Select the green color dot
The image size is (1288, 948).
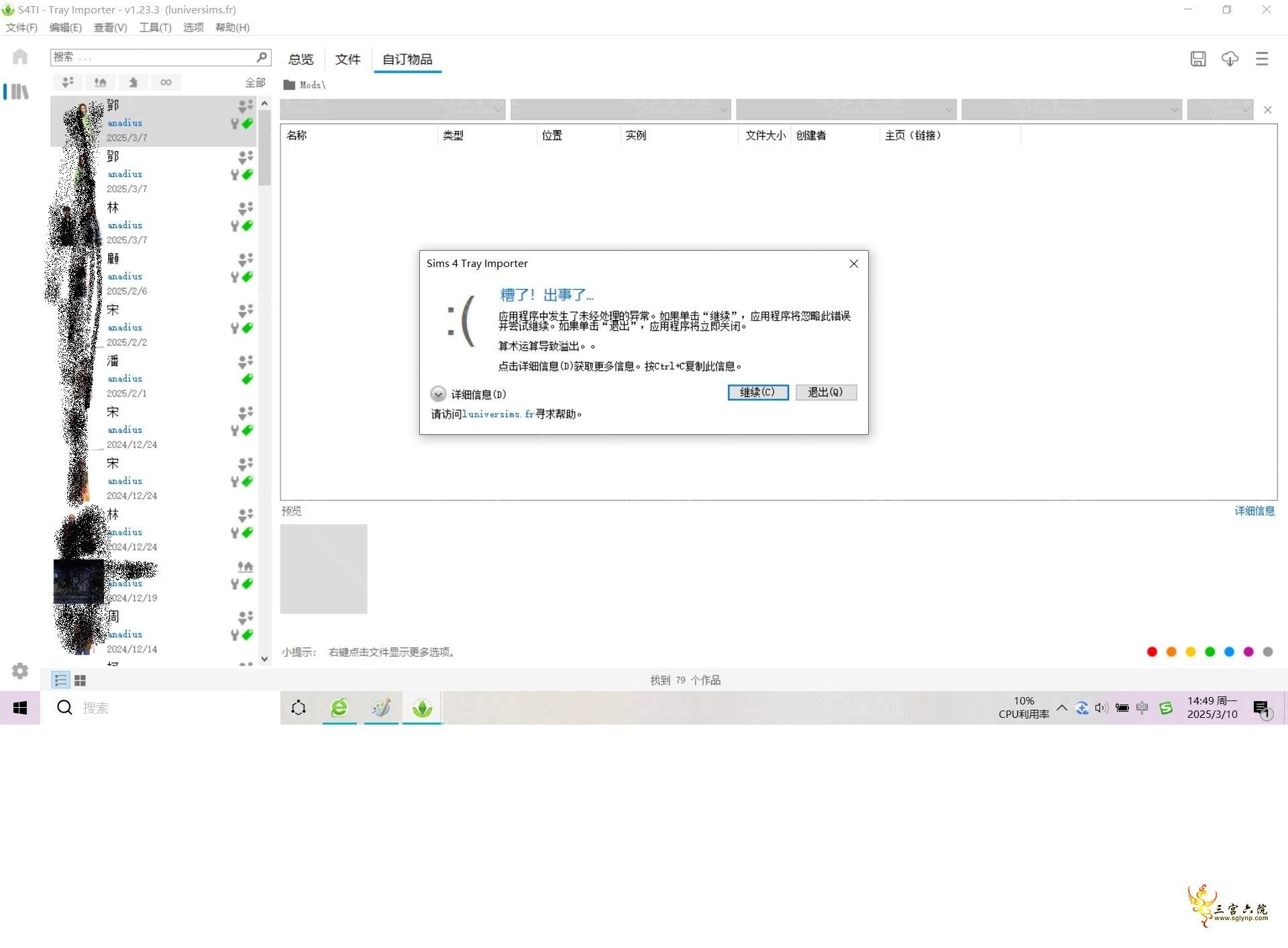click(1210, 651)
